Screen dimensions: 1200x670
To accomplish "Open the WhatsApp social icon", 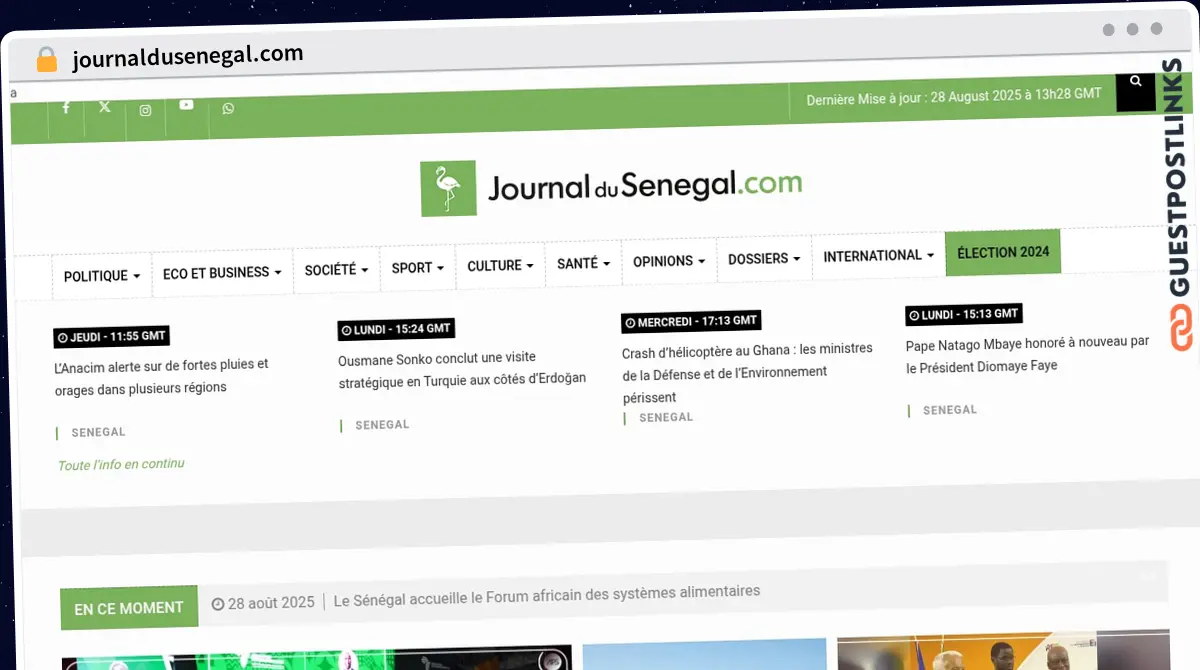I will [228, 108].
